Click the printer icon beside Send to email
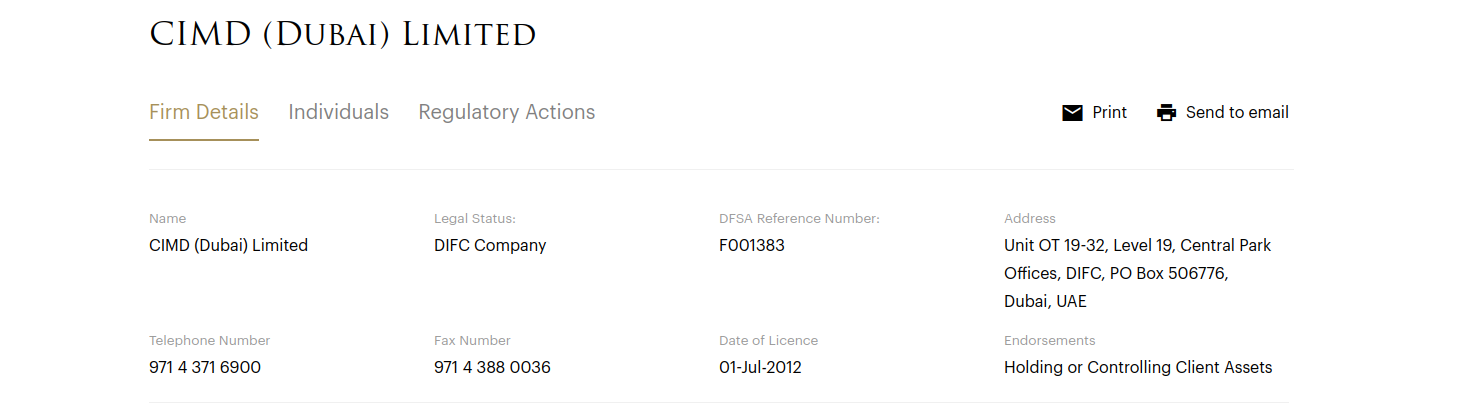The image size is (1484, 420). click(x=1166, y=113)
